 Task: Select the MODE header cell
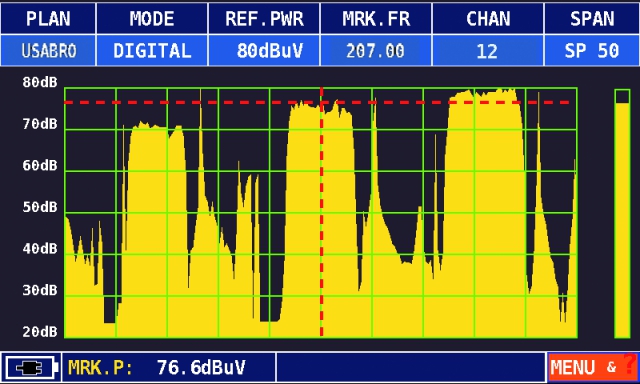pos(152,19)
